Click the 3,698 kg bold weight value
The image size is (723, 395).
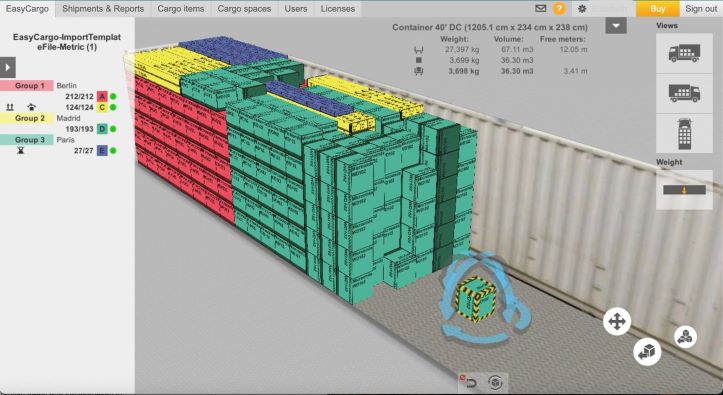[x=464, y=71]
